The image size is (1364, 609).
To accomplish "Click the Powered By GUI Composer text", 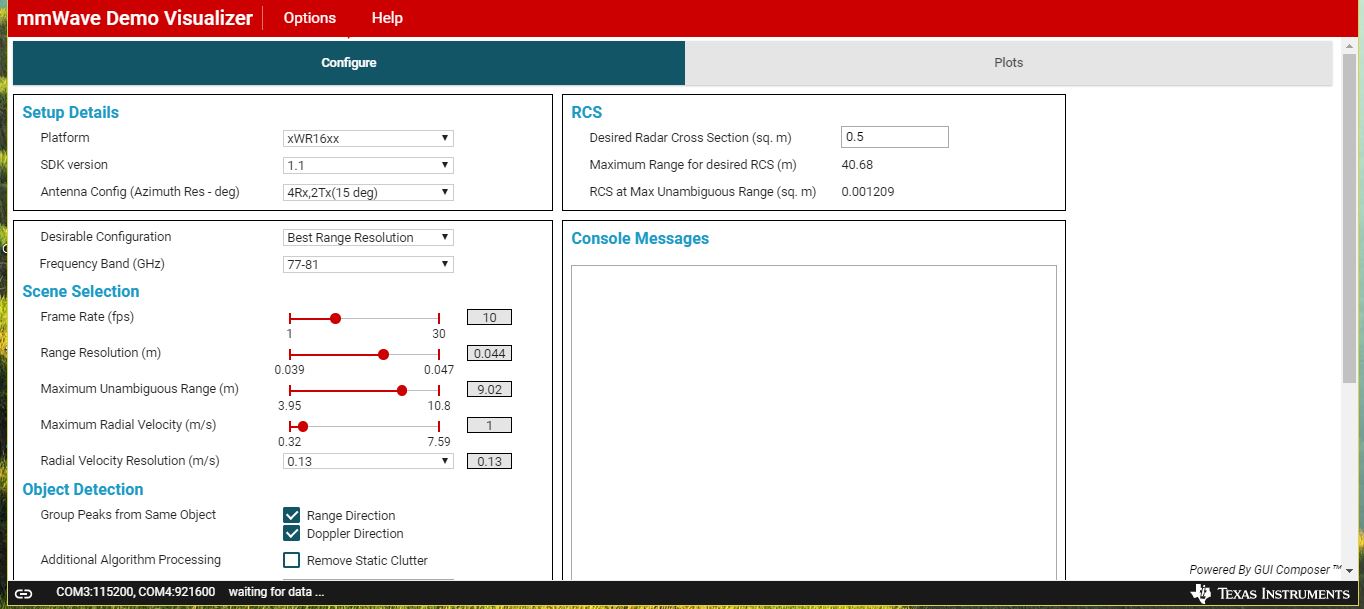I will click(1266, 569).
